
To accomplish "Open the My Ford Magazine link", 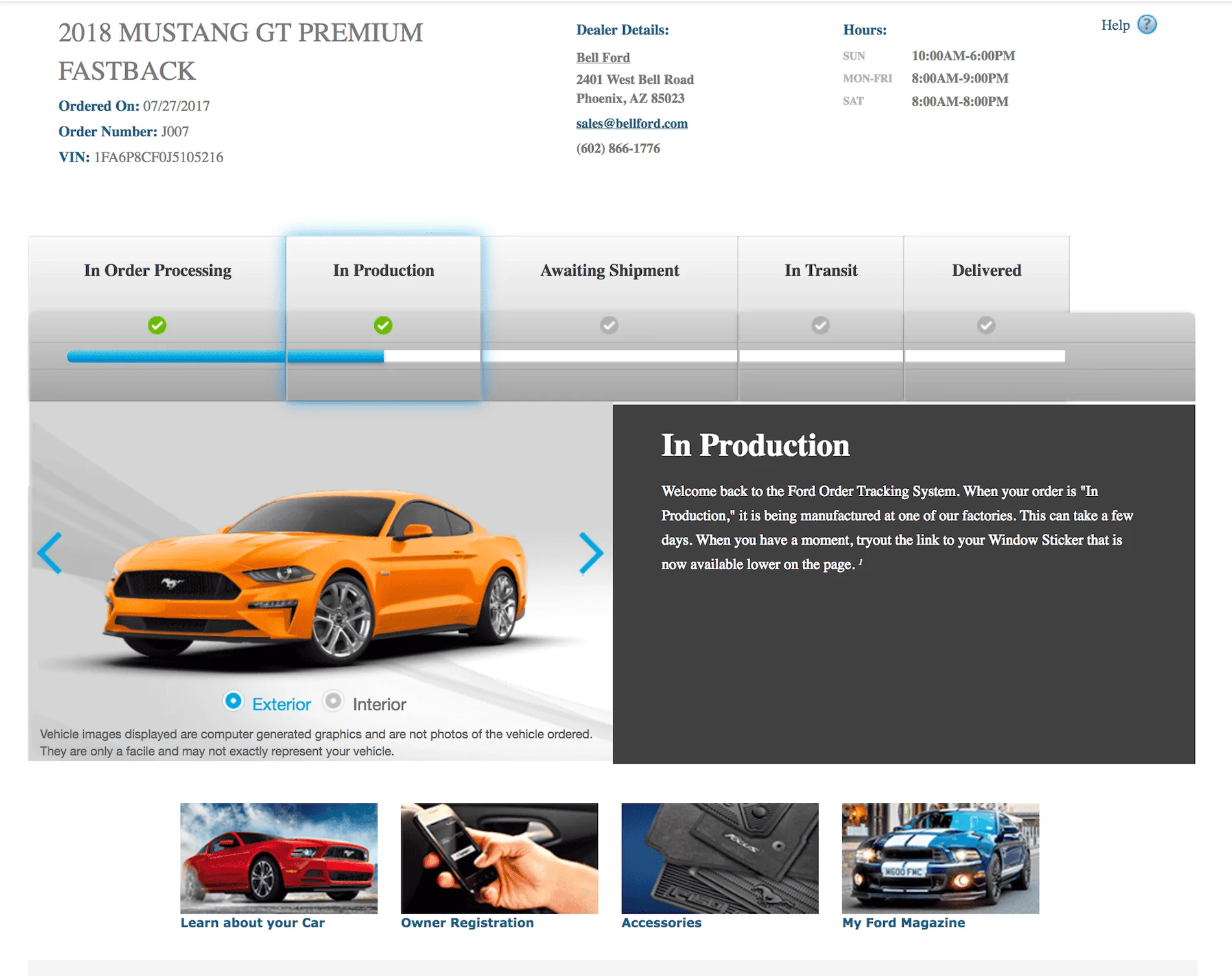I will [x=903, y=923].
